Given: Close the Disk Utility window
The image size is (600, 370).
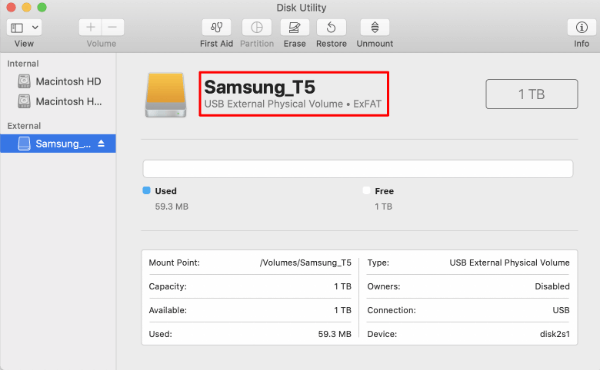Looking at the screenshot, I should pyautogui.click(x=11, y=7).
